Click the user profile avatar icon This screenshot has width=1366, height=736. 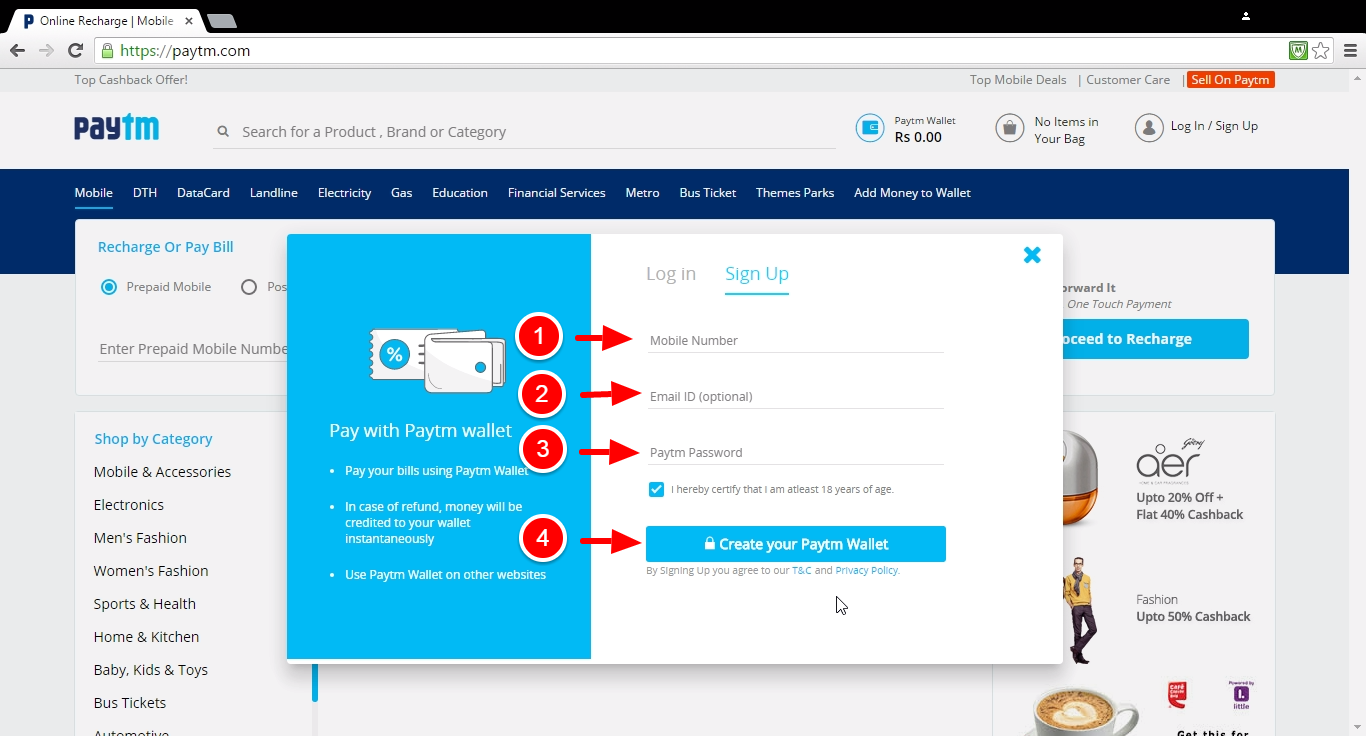tap(1149, 128)
